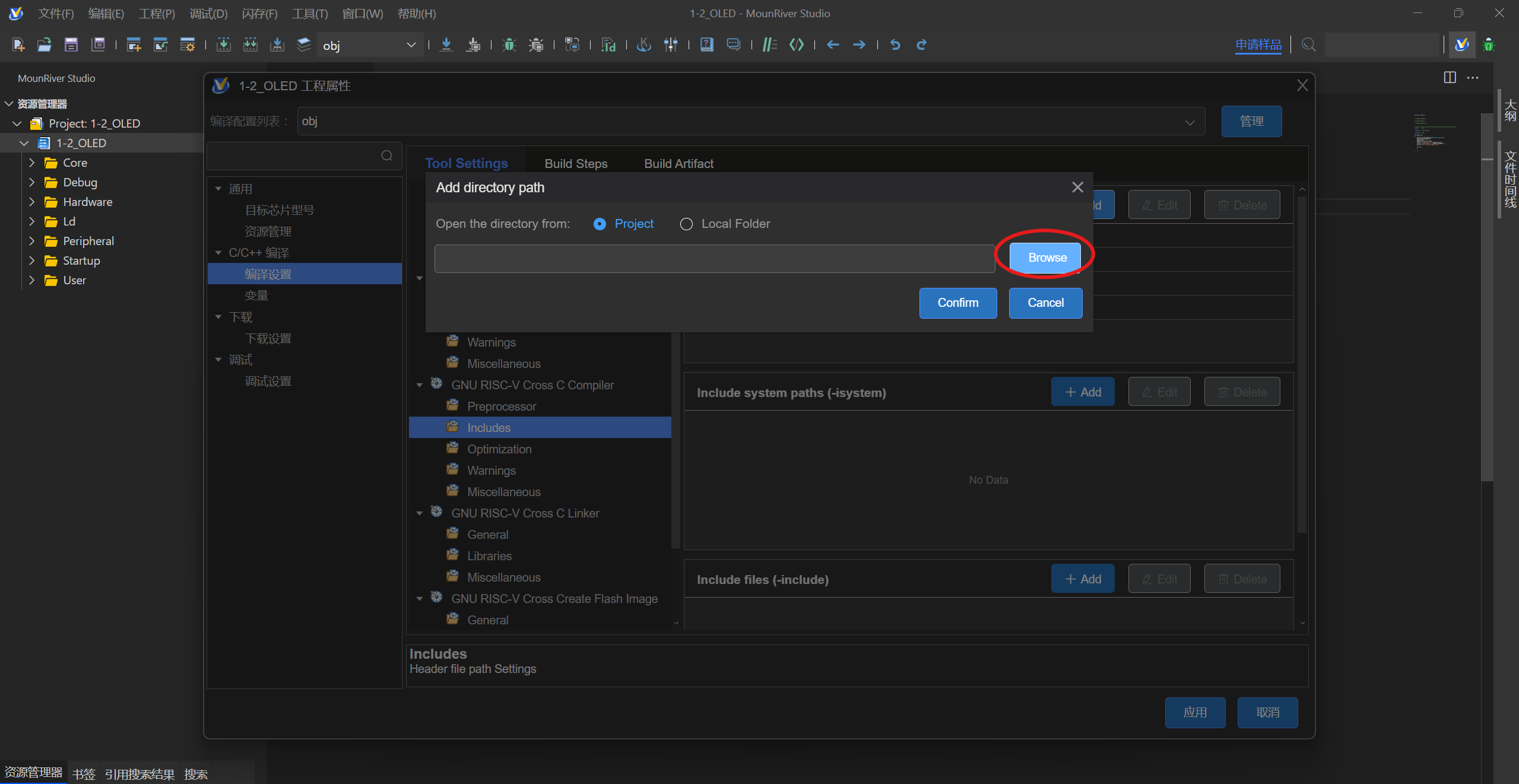Click the Ld linker file toolbar icon
This screenshot has width=1519, height=784.
pyautogui.click(x=608, y=45)
